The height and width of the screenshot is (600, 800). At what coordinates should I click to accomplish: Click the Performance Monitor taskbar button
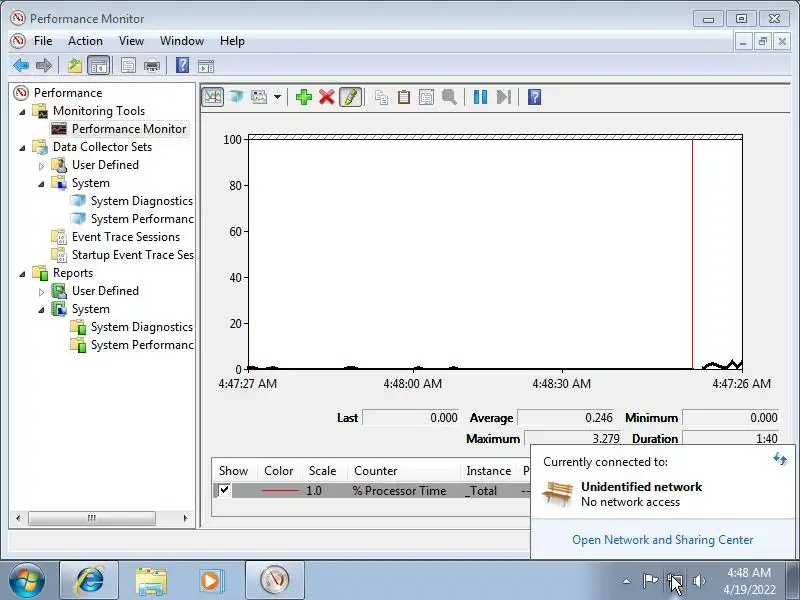pos(274,581)
